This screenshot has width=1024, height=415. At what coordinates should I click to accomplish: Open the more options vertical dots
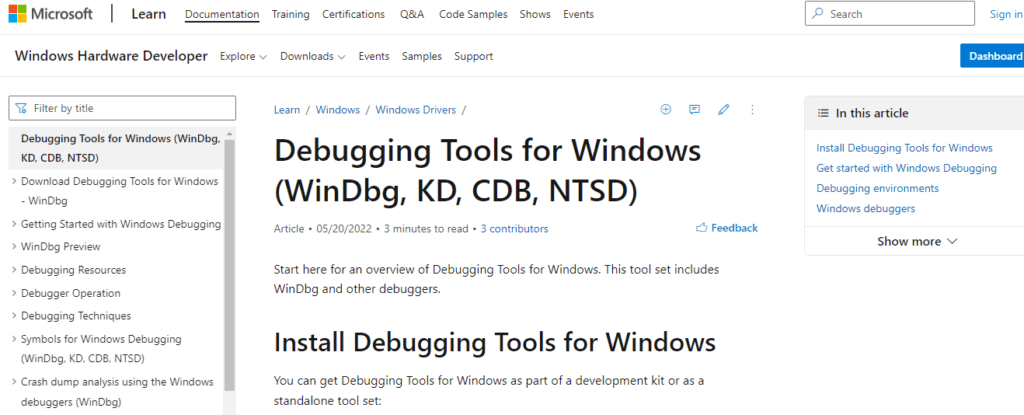tap(752, 110)
